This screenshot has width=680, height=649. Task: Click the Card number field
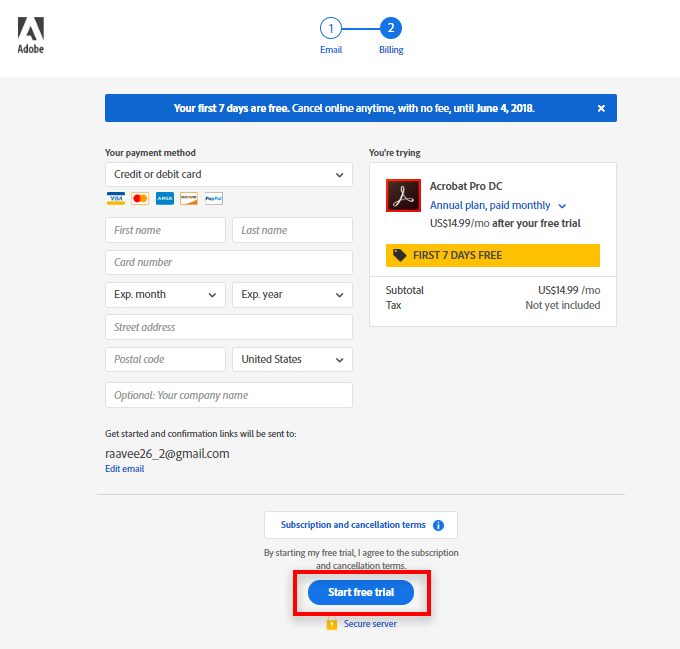point(229,263)
